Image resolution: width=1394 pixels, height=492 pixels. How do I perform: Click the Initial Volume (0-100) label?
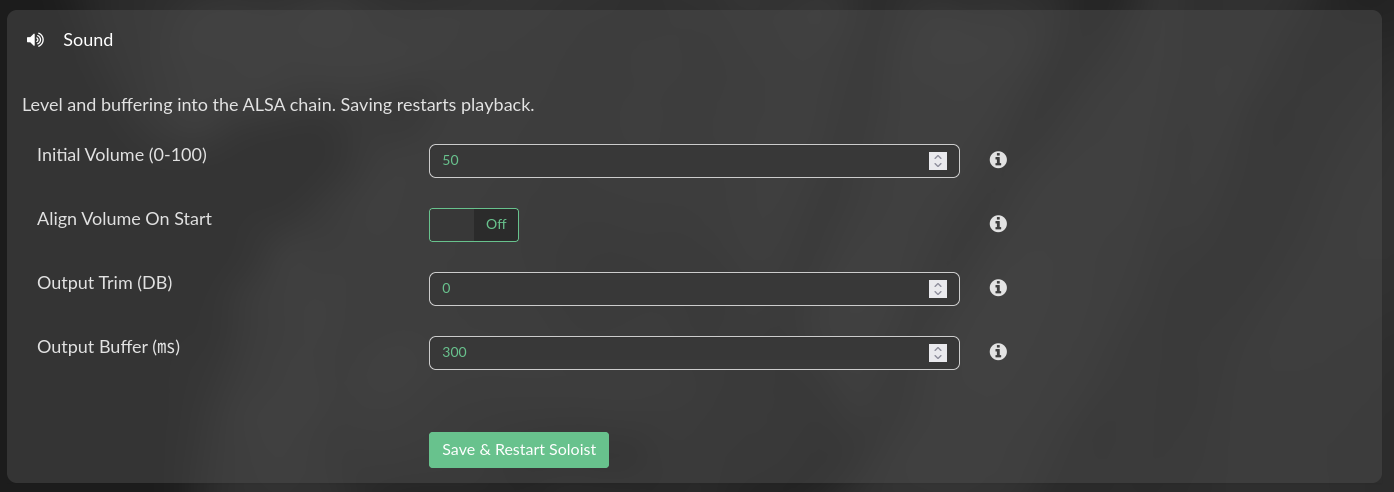[122, 155]
